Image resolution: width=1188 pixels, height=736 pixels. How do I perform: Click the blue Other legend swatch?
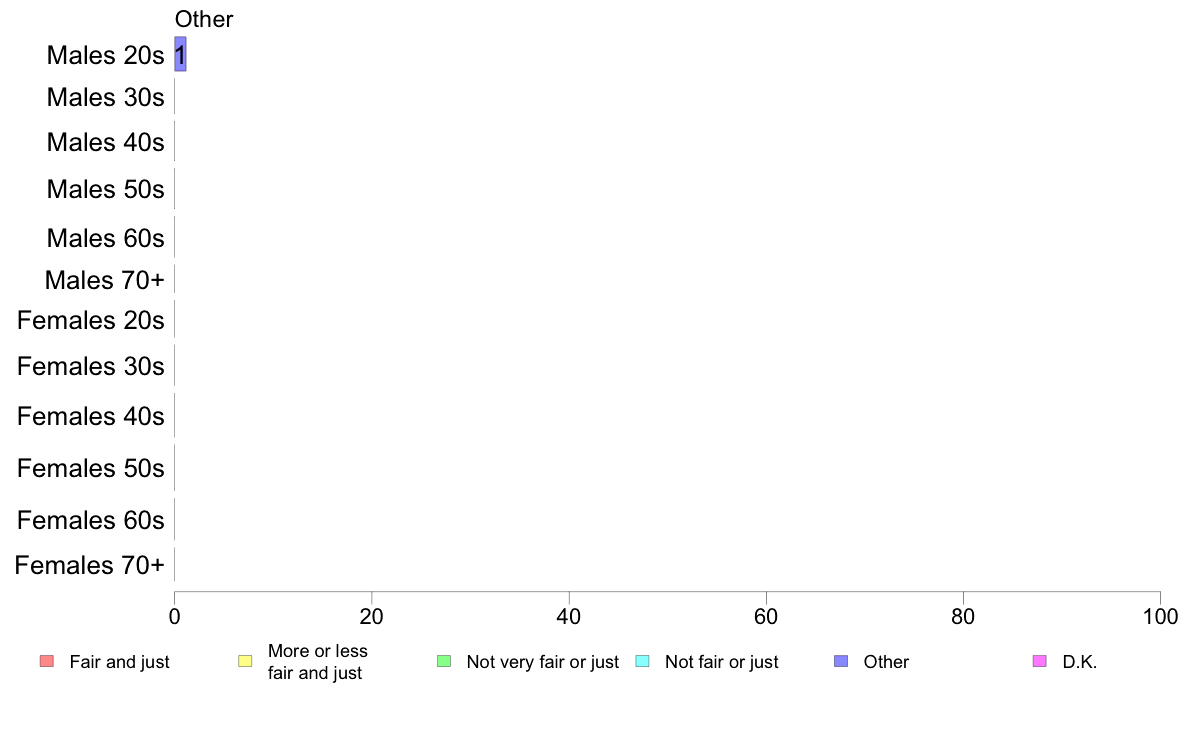pos(841,661)
